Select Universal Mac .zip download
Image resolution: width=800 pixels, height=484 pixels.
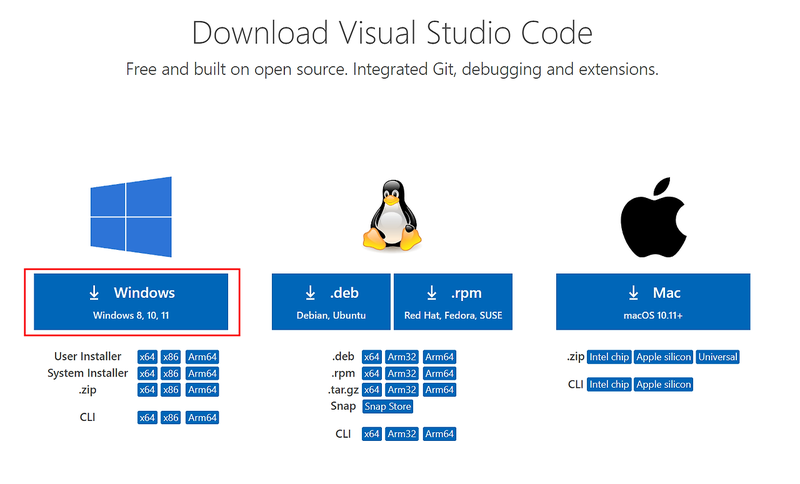(x=718, y=357)
